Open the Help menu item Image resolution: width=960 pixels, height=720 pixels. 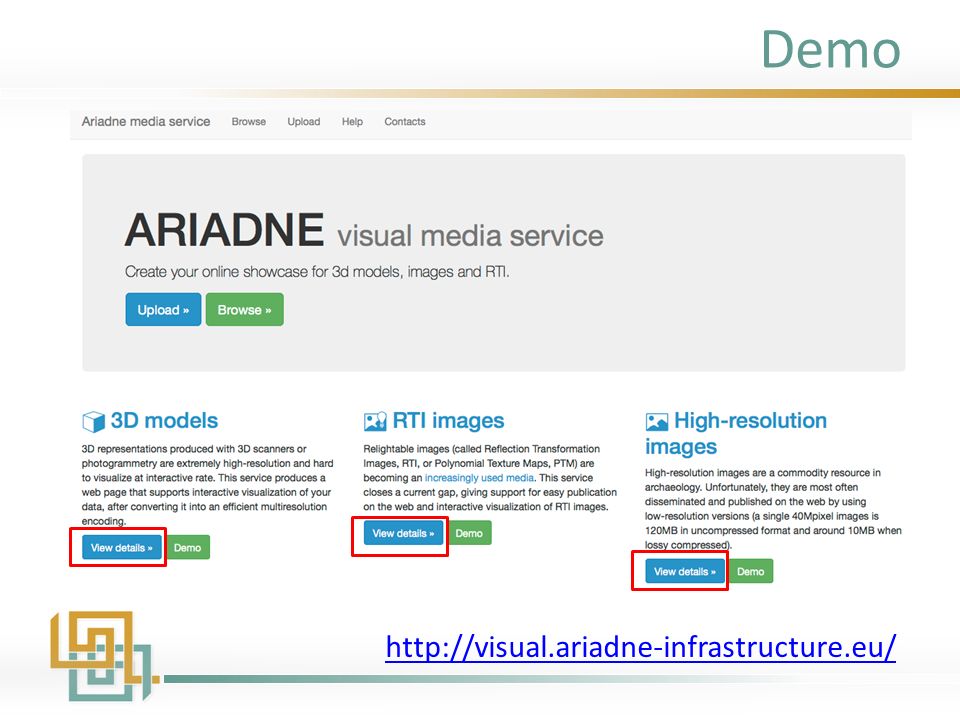352,121
